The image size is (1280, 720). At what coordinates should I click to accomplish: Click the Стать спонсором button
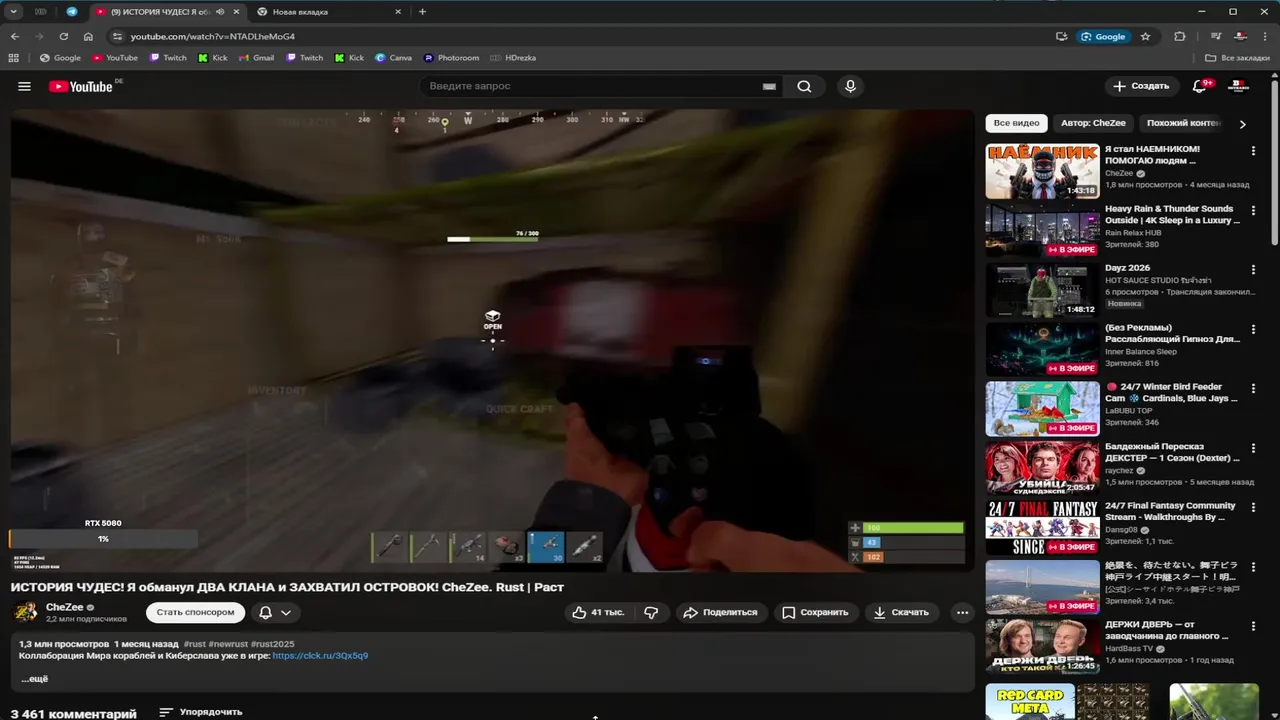(195, 612)
